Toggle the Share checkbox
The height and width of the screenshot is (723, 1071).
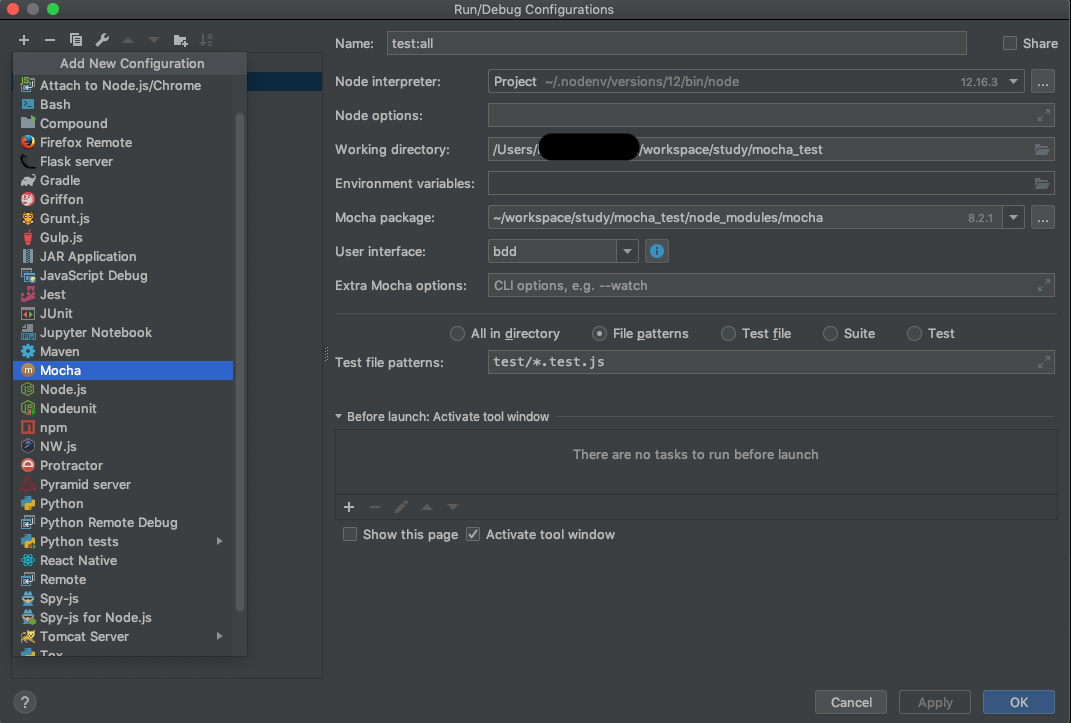(1010, 43)
